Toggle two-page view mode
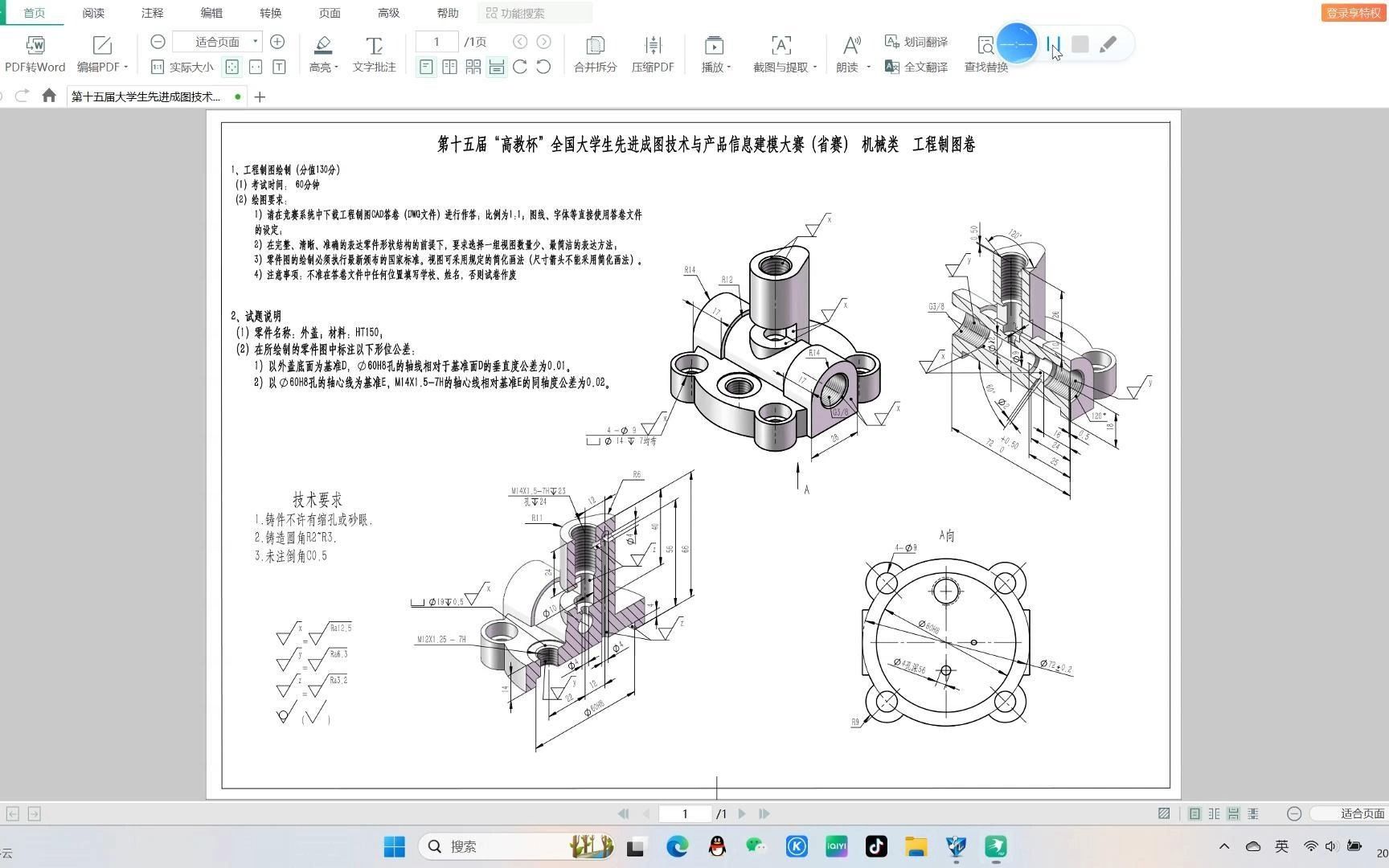This screenshot has height=868, width=1389. coord(449,67)
